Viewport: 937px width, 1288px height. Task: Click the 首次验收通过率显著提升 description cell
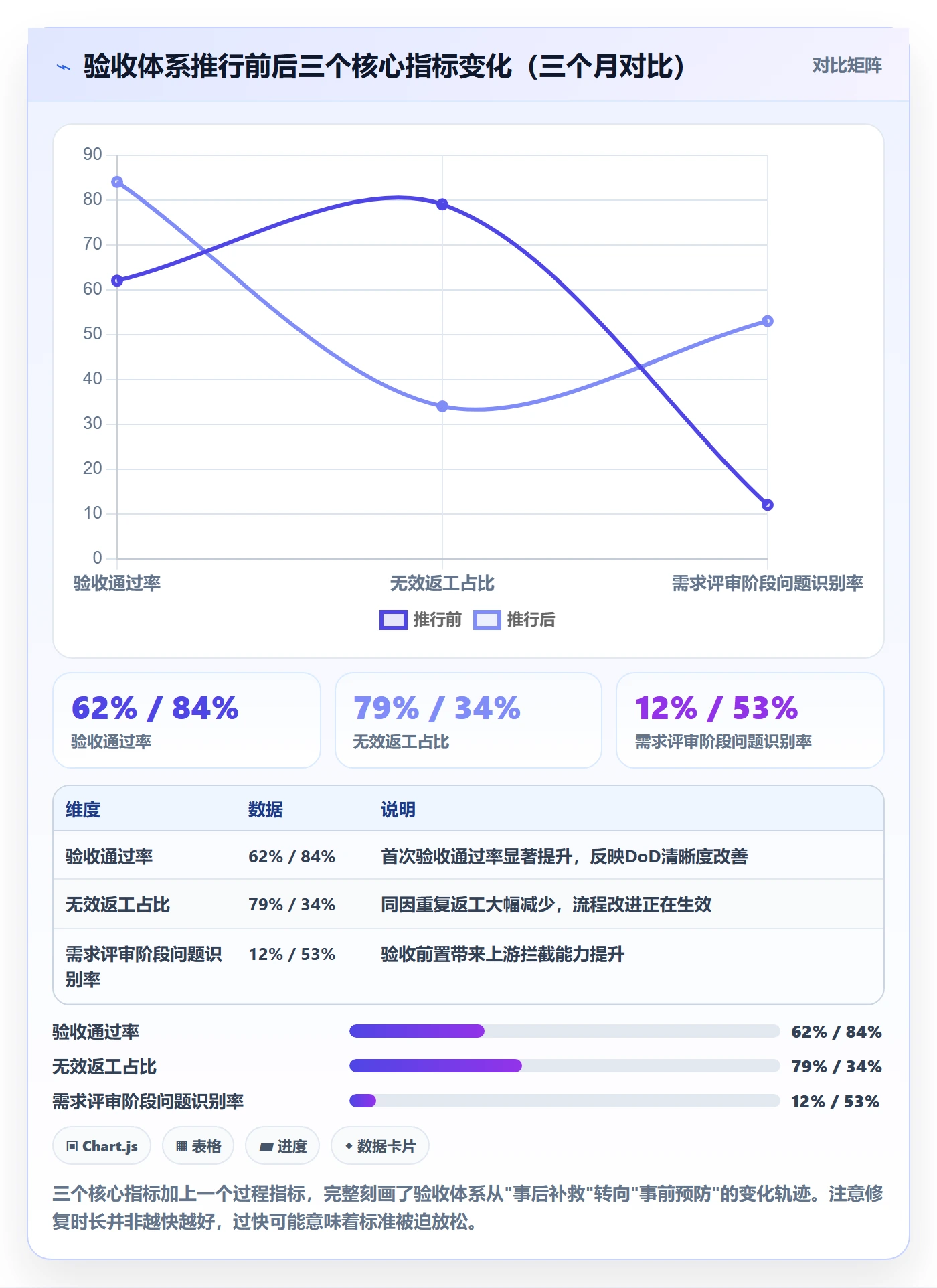(564, 856)
